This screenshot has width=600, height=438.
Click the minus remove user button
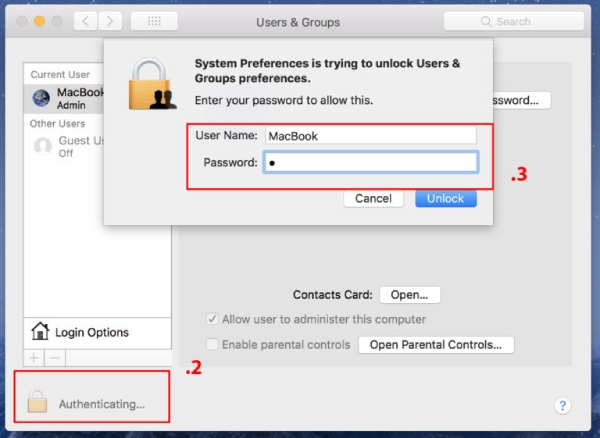coord(55,358)
